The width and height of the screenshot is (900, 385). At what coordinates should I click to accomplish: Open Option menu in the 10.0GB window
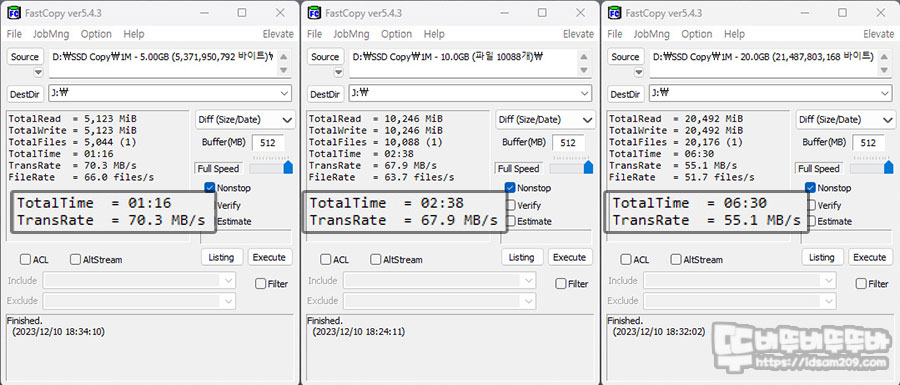click(397, 34)
